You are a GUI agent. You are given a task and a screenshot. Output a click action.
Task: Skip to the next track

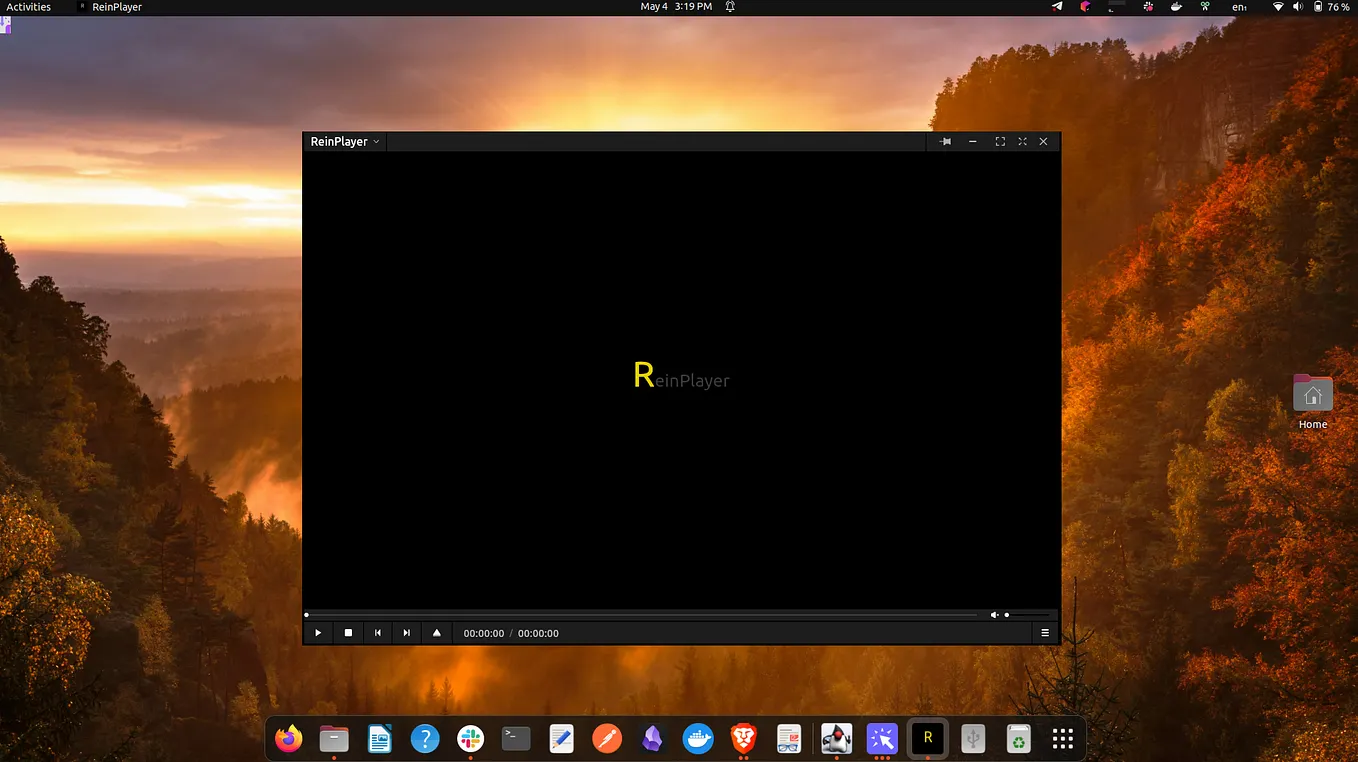point(406,633)
